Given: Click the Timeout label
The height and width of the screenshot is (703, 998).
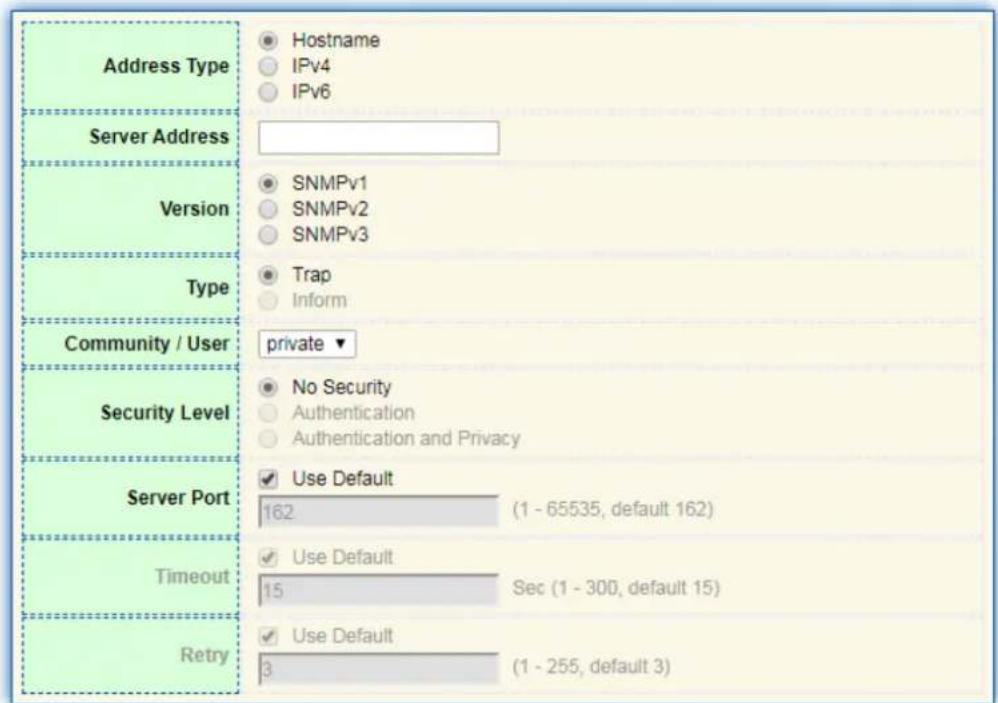Looking at the screenshot, I should click(x=192, y=576).
